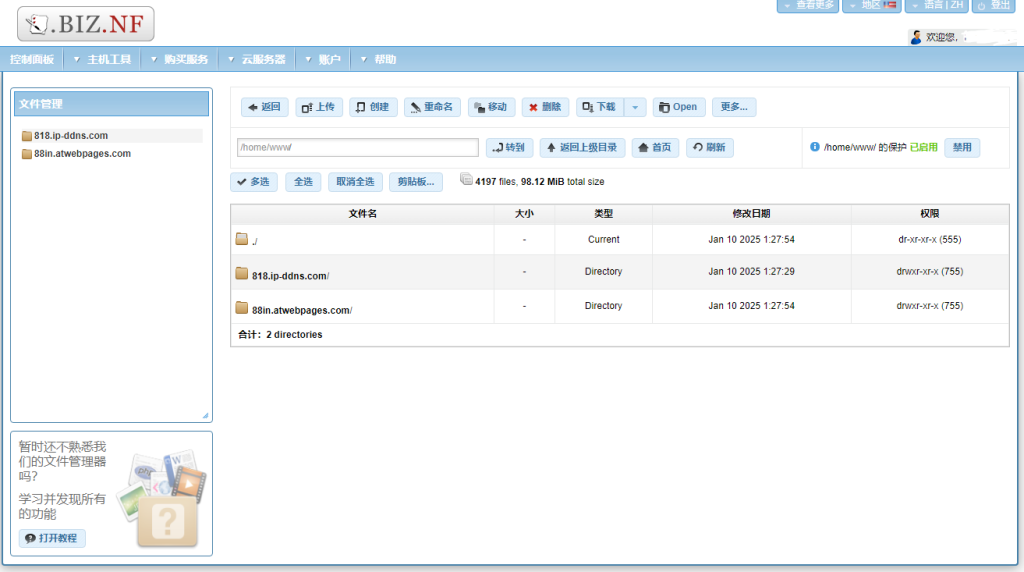Open the 主机工具 menu
This screenshot has width=1024, height=572.
tap(108, 60)
